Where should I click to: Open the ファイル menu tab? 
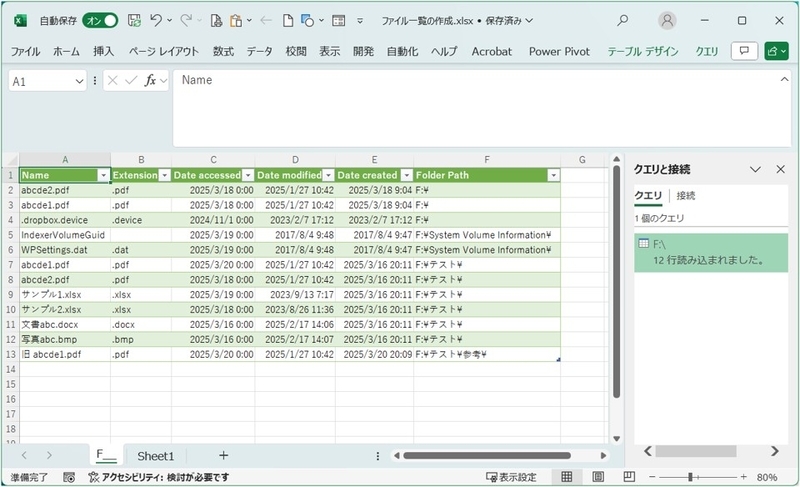pyautogui.click(x=26, y=52)
